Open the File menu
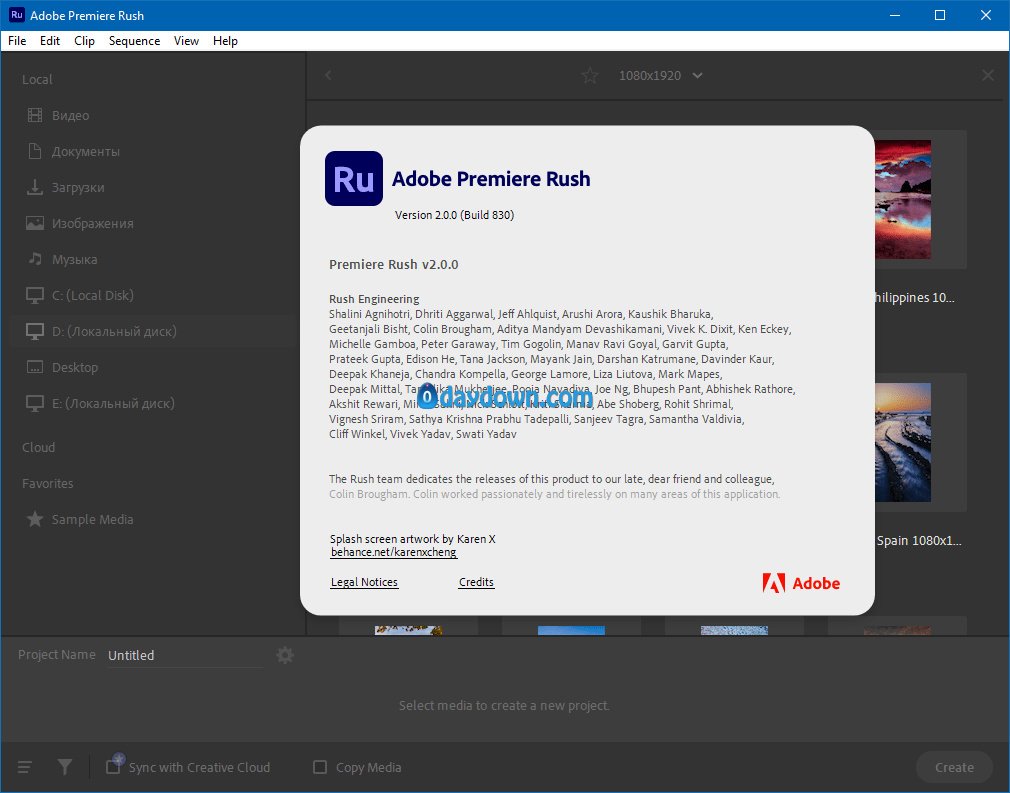This screenshot has width=1010, height=793. click(x=17, y=41)
